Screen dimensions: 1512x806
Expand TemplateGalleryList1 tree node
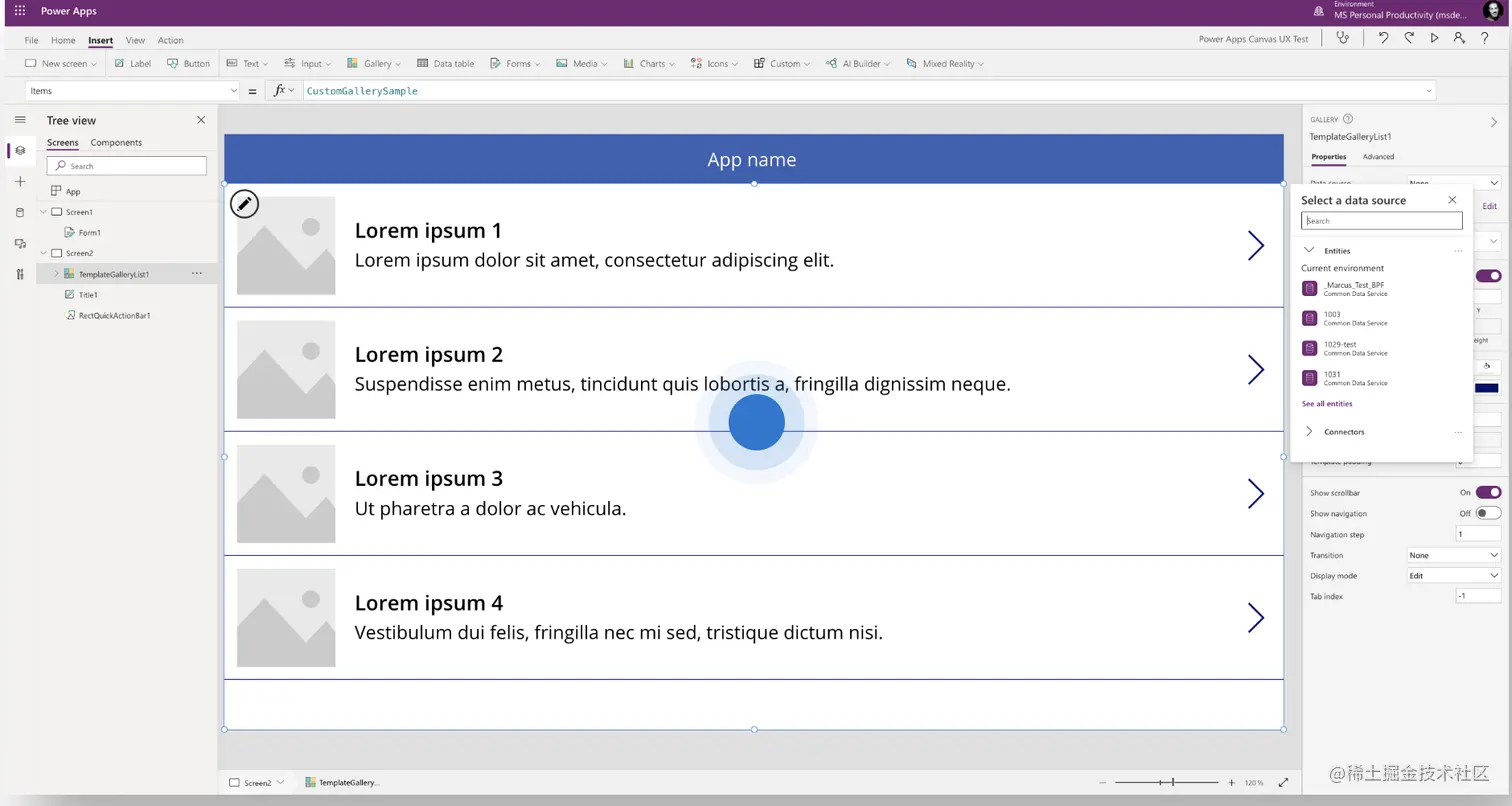click(x=56, y=274)
